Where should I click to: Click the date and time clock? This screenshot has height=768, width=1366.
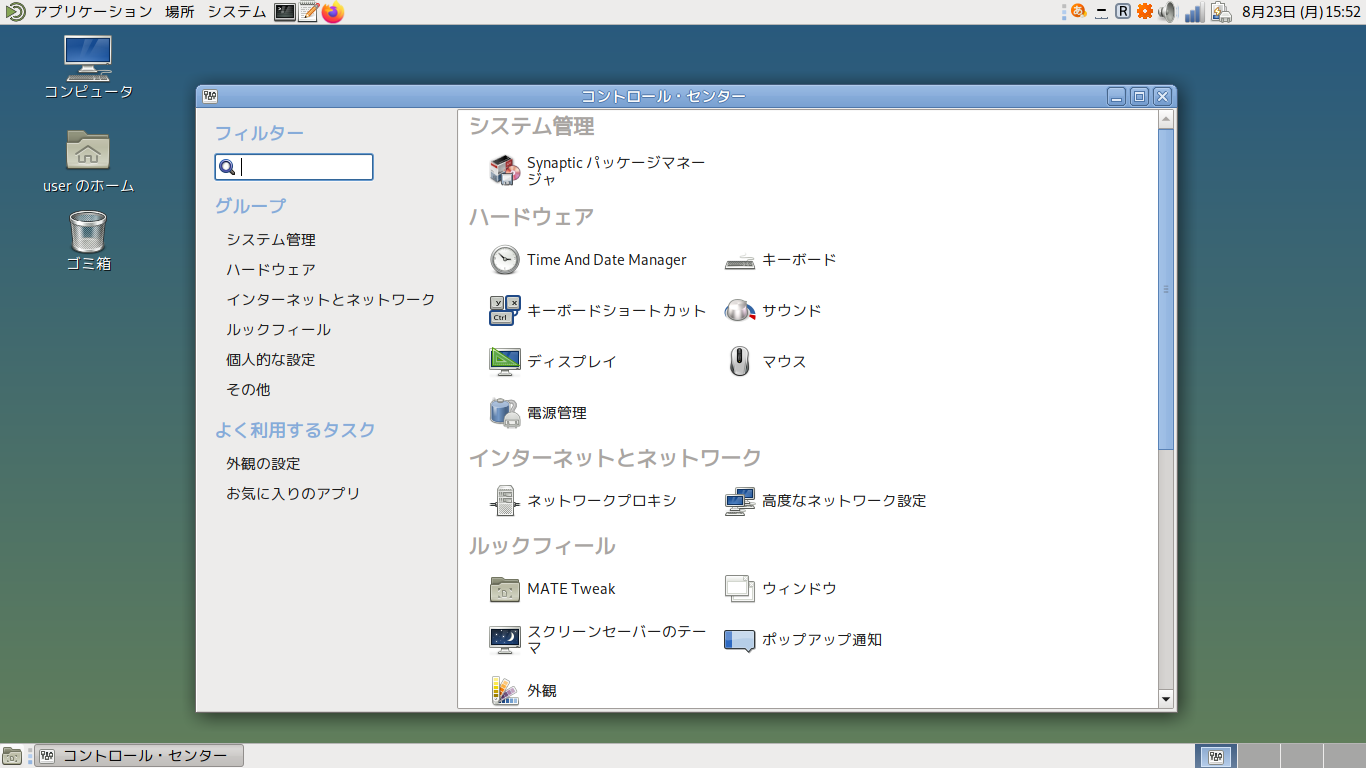[1301, 12]
